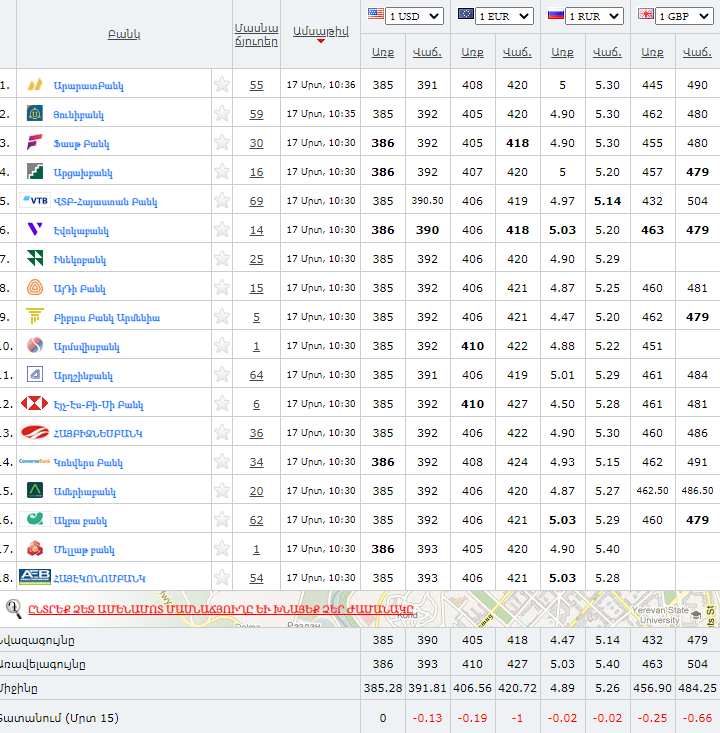The image size is (720, 733).
Task: Open ՎՏԲ-Հայաստան branch count 69 link
Action: click(256, 201)
